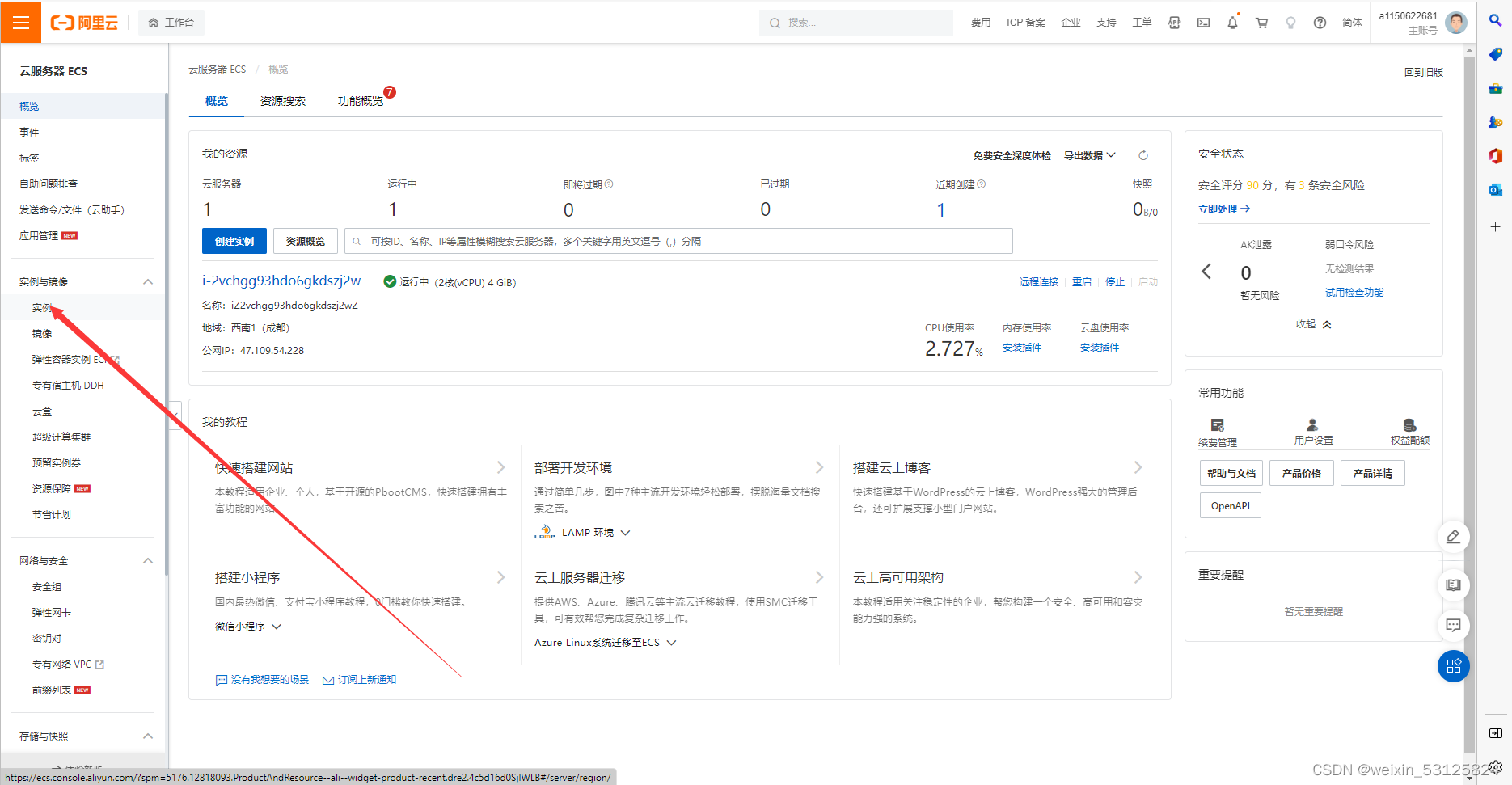Open the 工作台 workbench button
Viewport: 1512px width, 785px height.
click(x=171, y=23)
